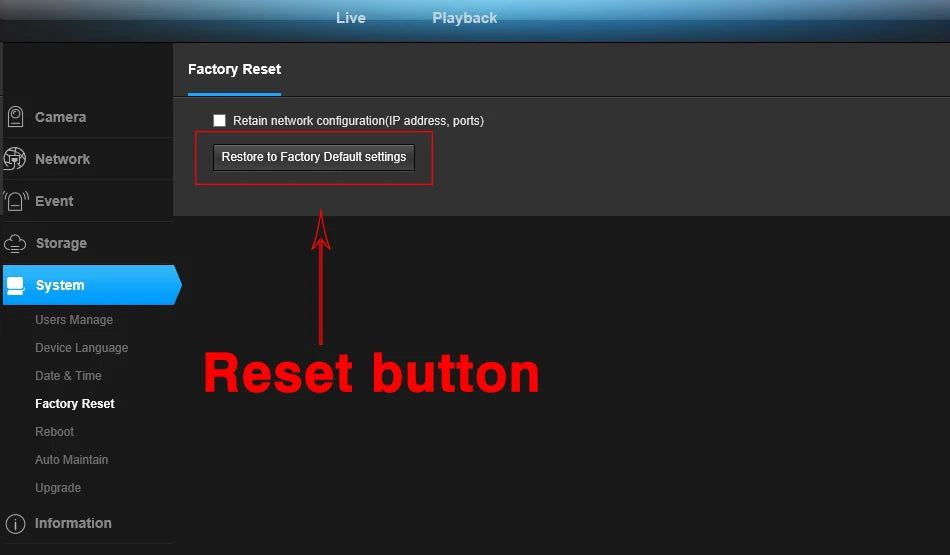Click the System monitor icon
Screen dimensions: 950x555
tap(16, 285)
